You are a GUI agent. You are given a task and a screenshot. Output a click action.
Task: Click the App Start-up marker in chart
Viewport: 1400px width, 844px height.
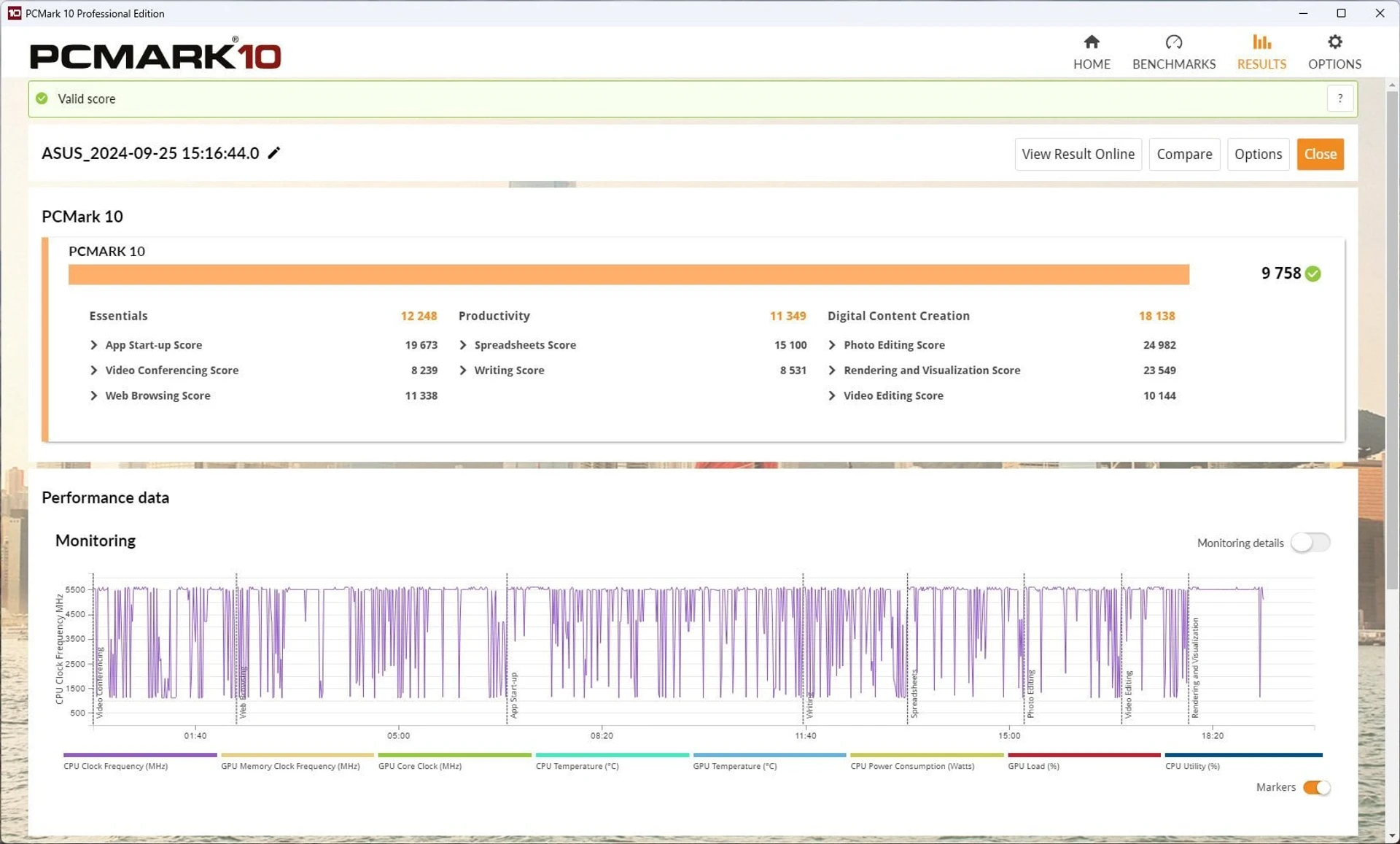pos(513,695)
